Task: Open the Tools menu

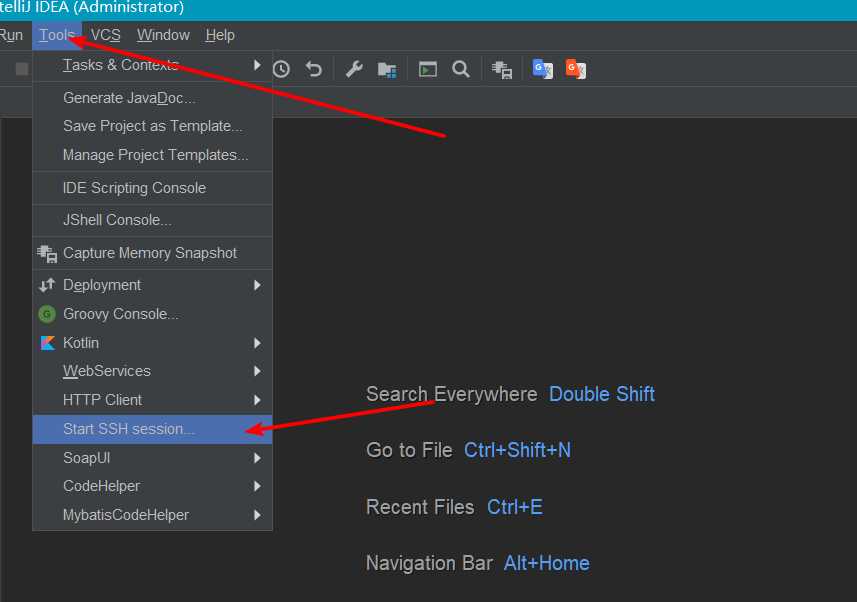Action: pos(57,36)
